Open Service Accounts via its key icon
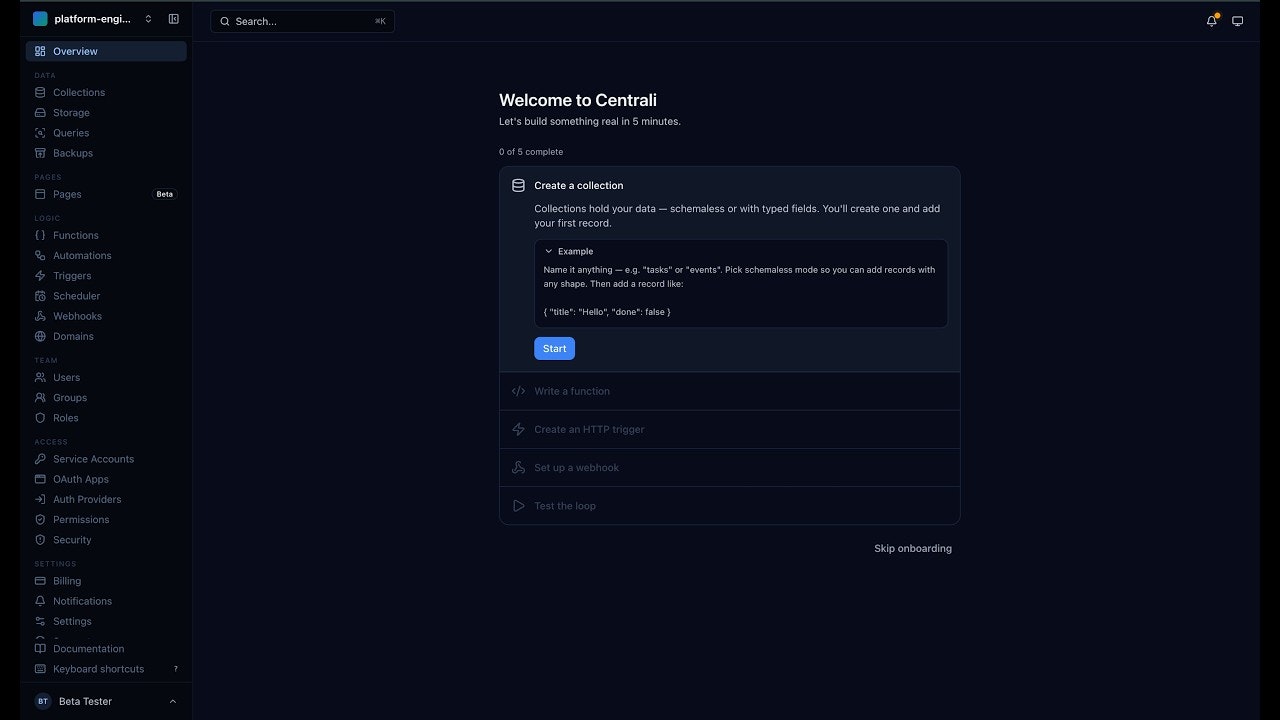1280x720 pixels. [x=40, y=459]
